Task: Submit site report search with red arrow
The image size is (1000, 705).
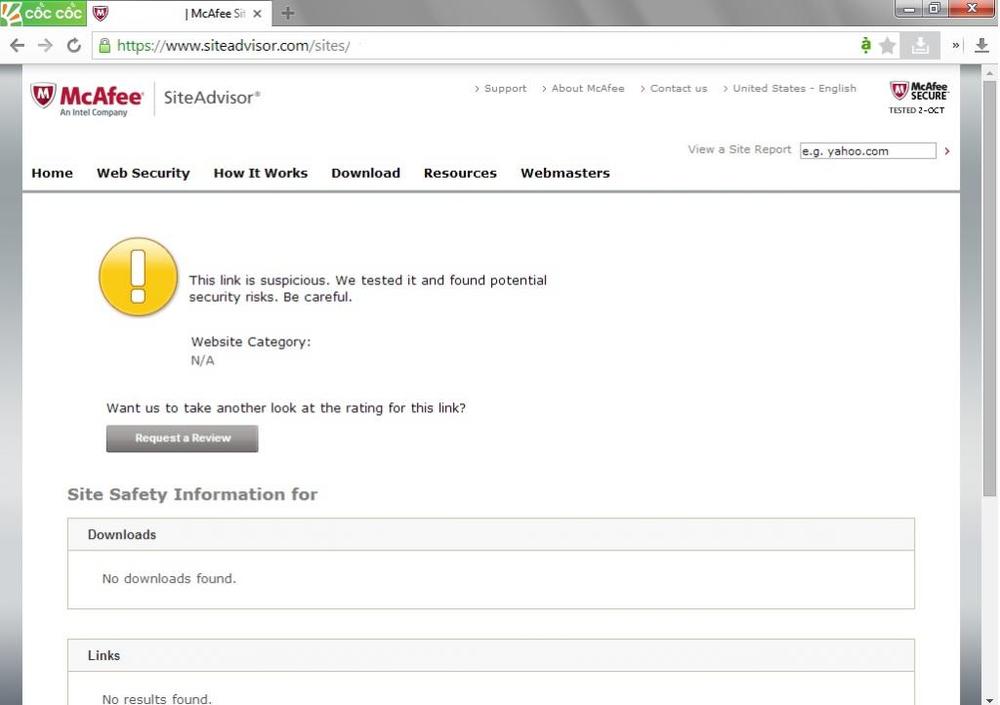Action: [947, 151]
